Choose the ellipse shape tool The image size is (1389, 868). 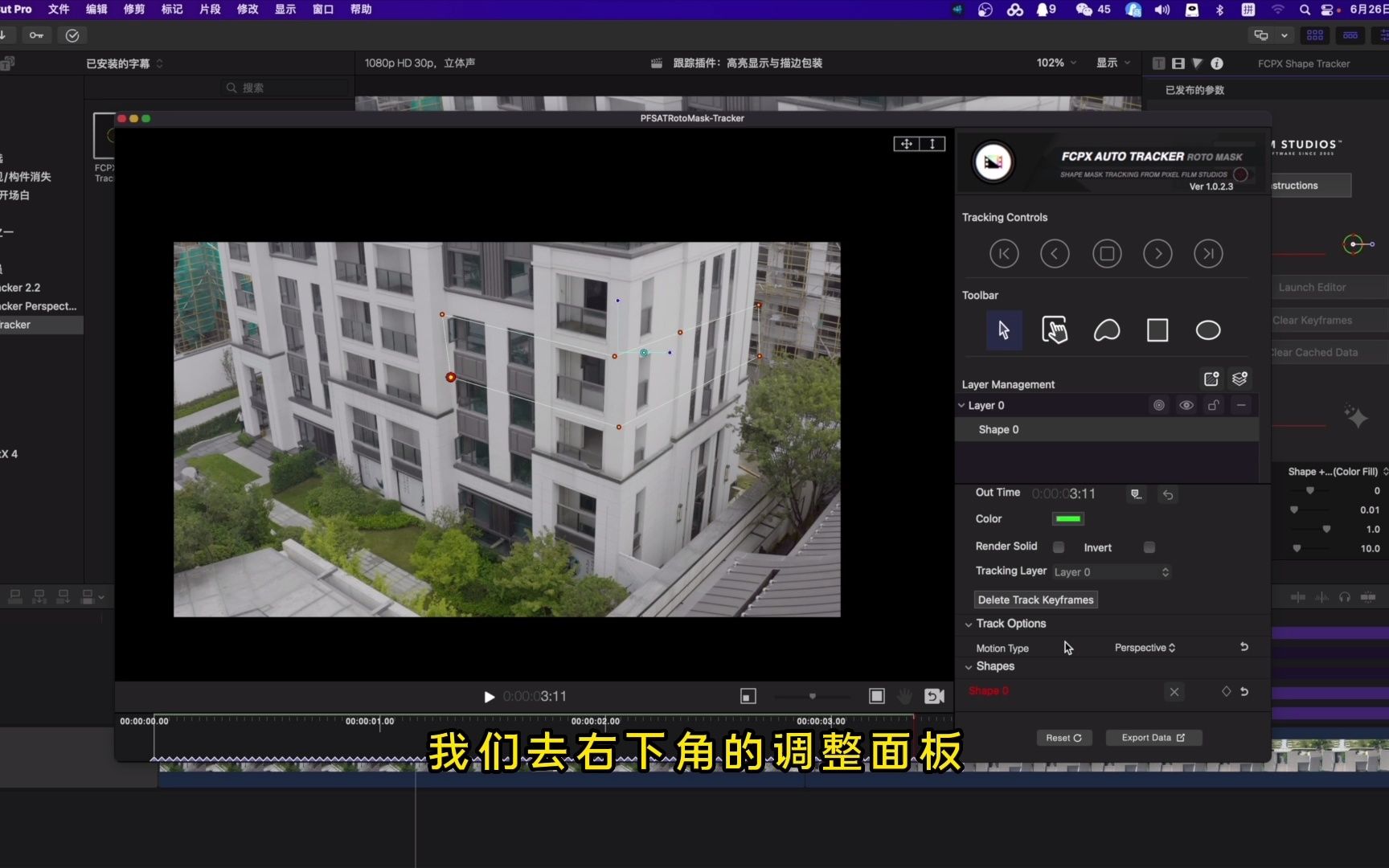coord(1208,330)
